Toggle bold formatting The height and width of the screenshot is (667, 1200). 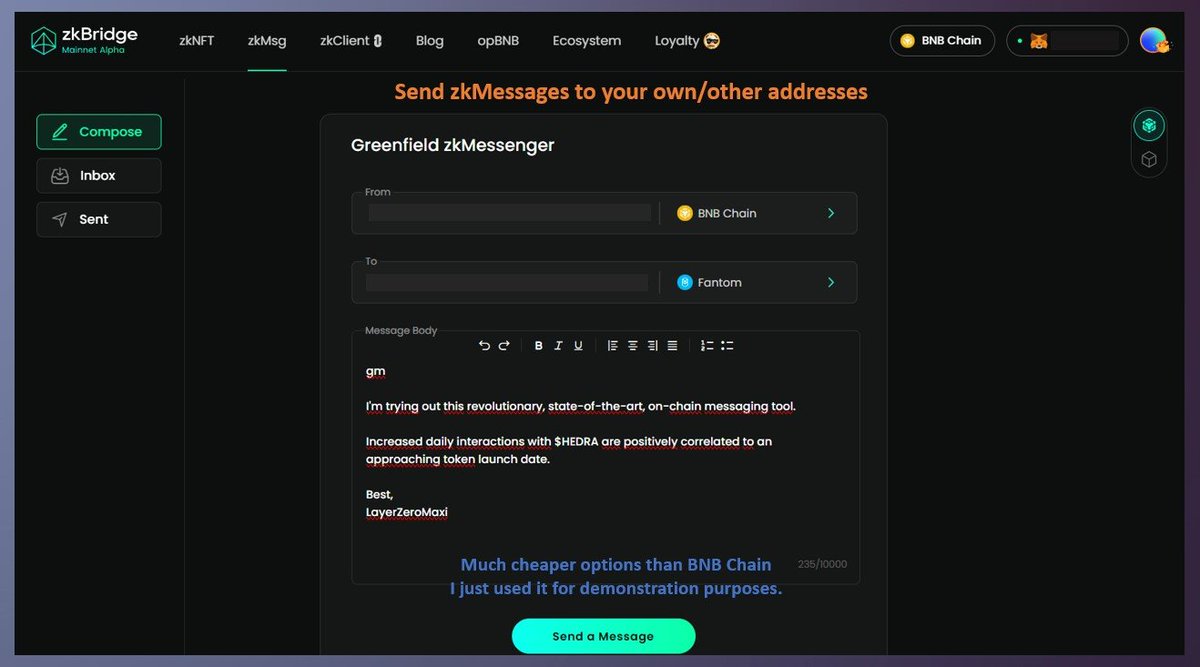[538, 345]
